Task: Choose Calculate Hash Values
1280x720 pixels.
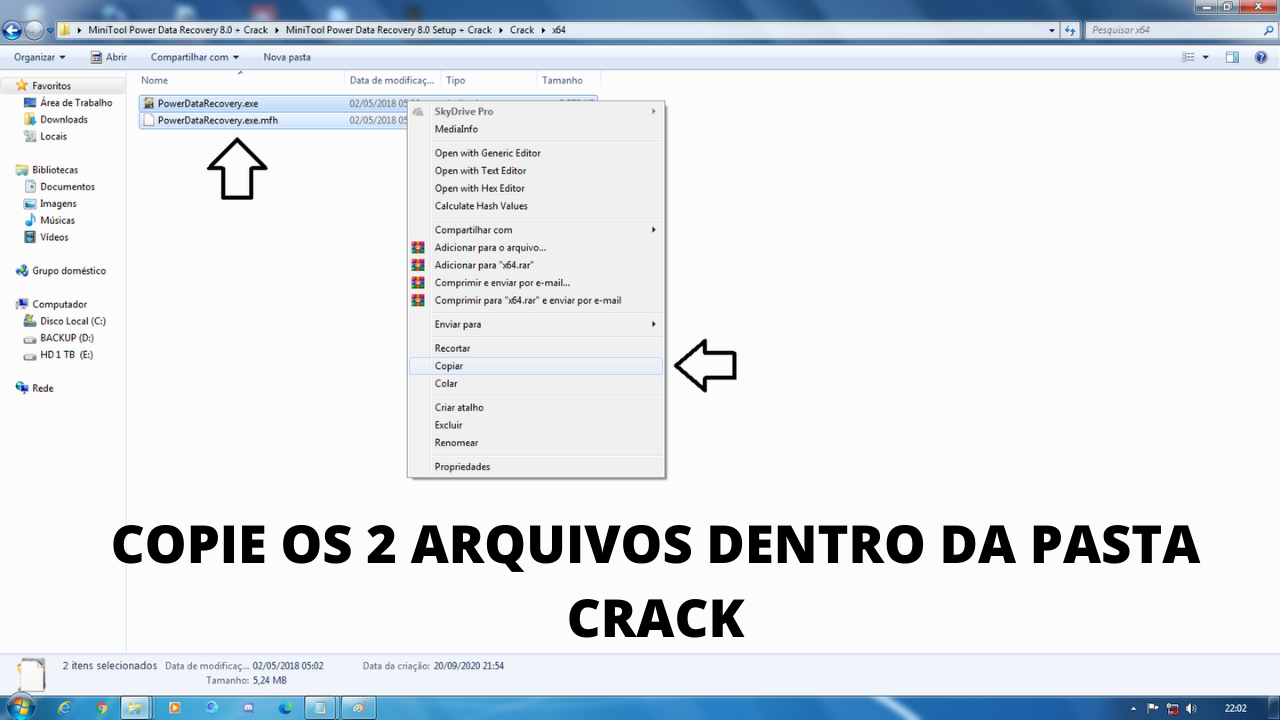Action: pos(536,206)
